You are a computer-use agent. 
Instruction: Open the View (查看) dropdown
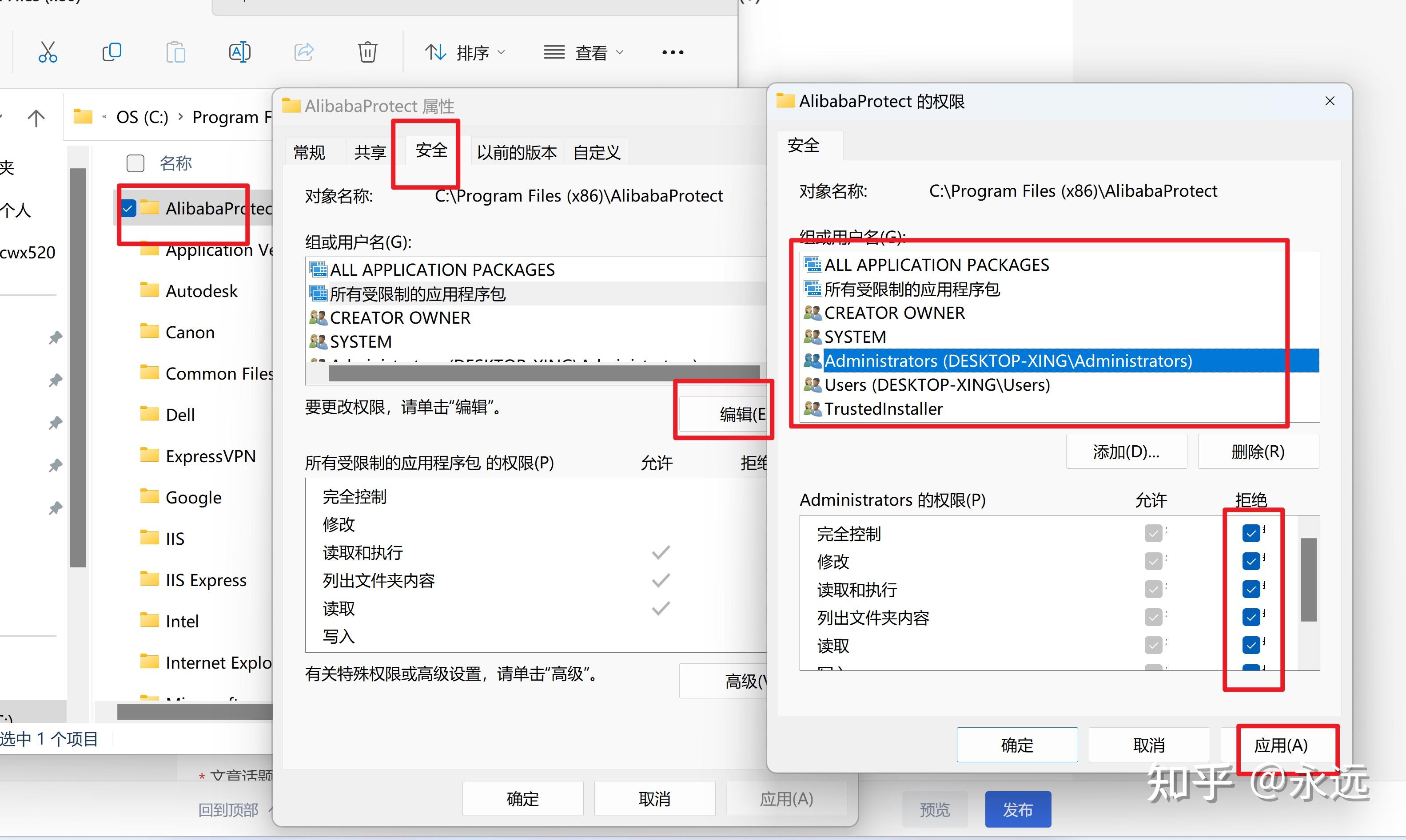pyautogui.click(x=583, y=53)
